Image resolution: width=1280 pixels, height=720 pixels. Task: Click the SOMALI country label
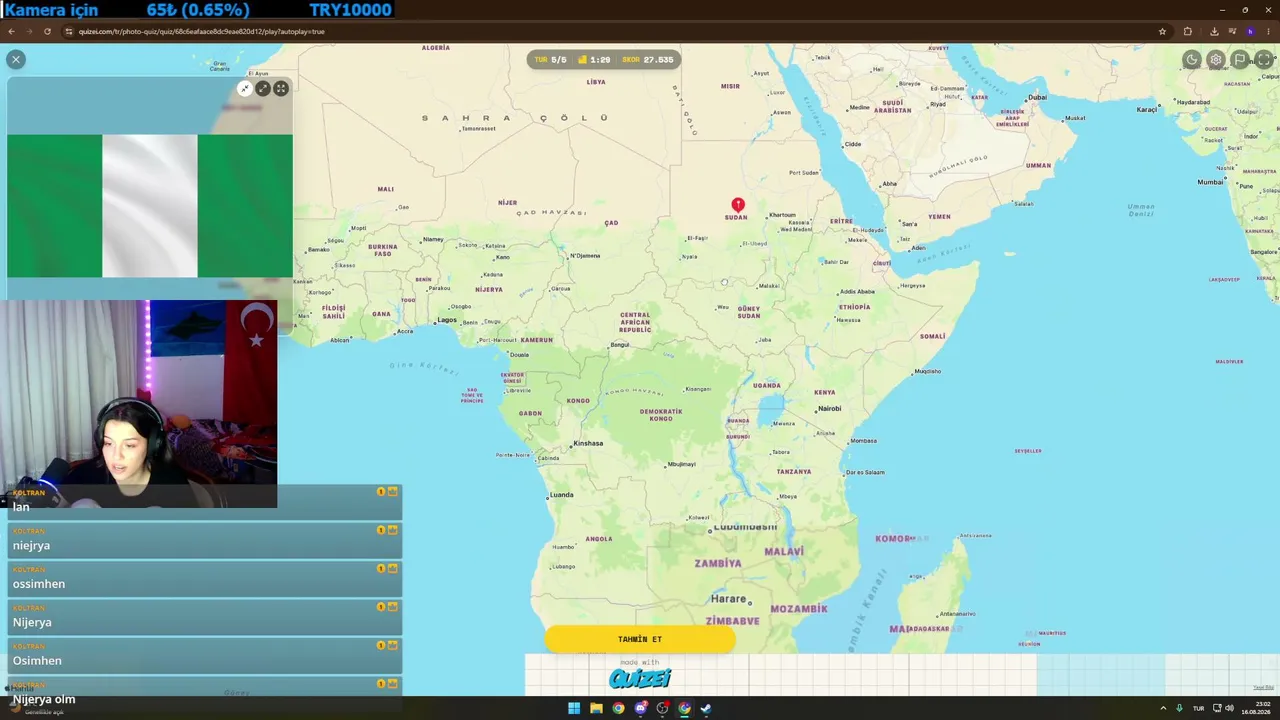pyautogui.click(x=932, y=336)
